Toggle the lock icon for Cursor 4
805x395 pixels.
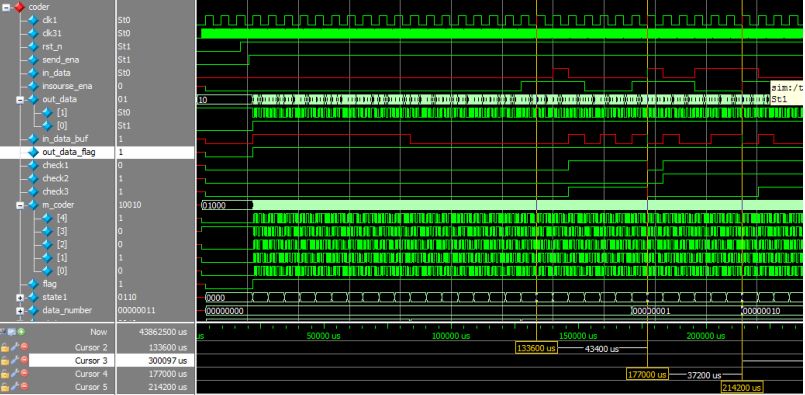click(x=5, y=374)
